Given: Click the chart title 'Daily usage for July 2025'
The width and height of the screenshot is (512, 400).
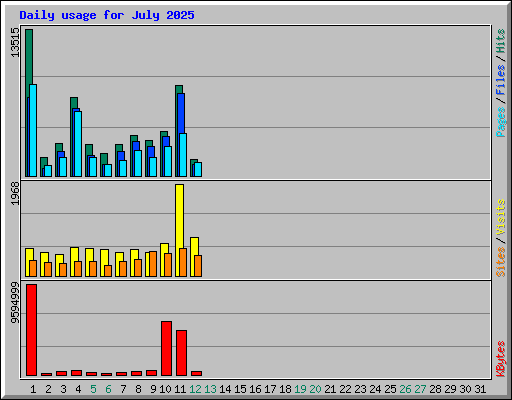Looking at the screenshot, I should click(107, 15).
